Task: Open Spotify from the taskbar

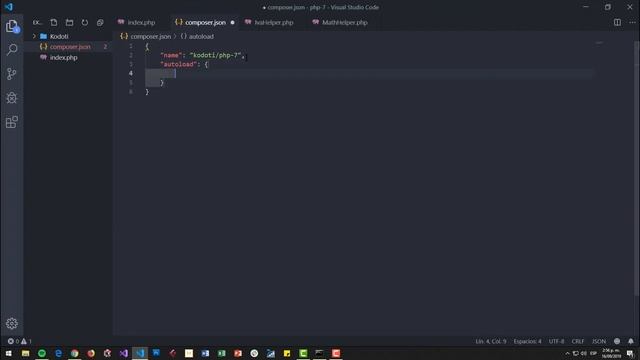Action: pos(42,353)
